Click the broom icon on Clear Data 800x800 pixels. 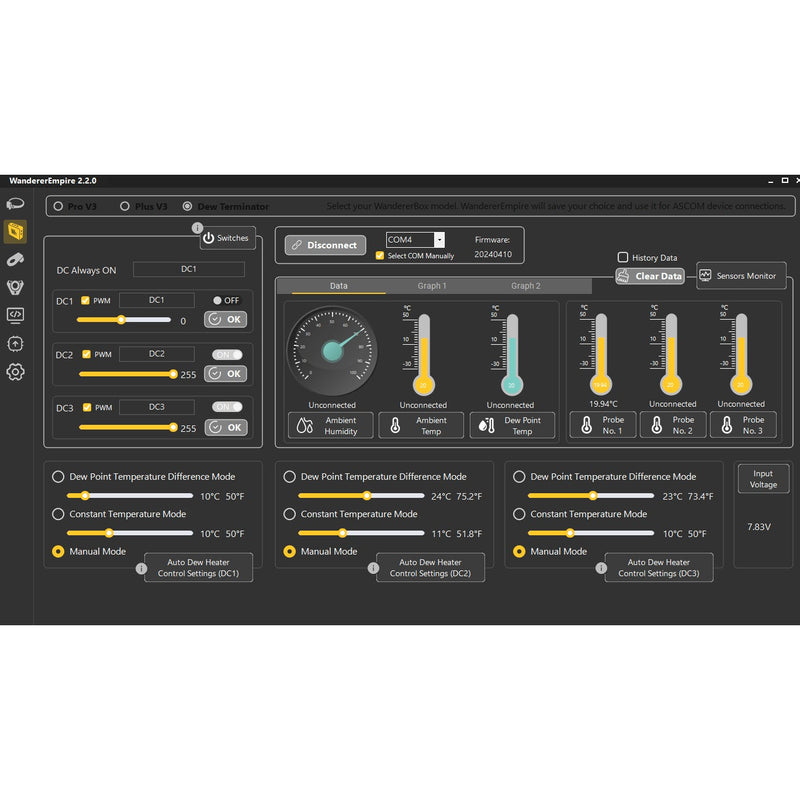point(623,276)
